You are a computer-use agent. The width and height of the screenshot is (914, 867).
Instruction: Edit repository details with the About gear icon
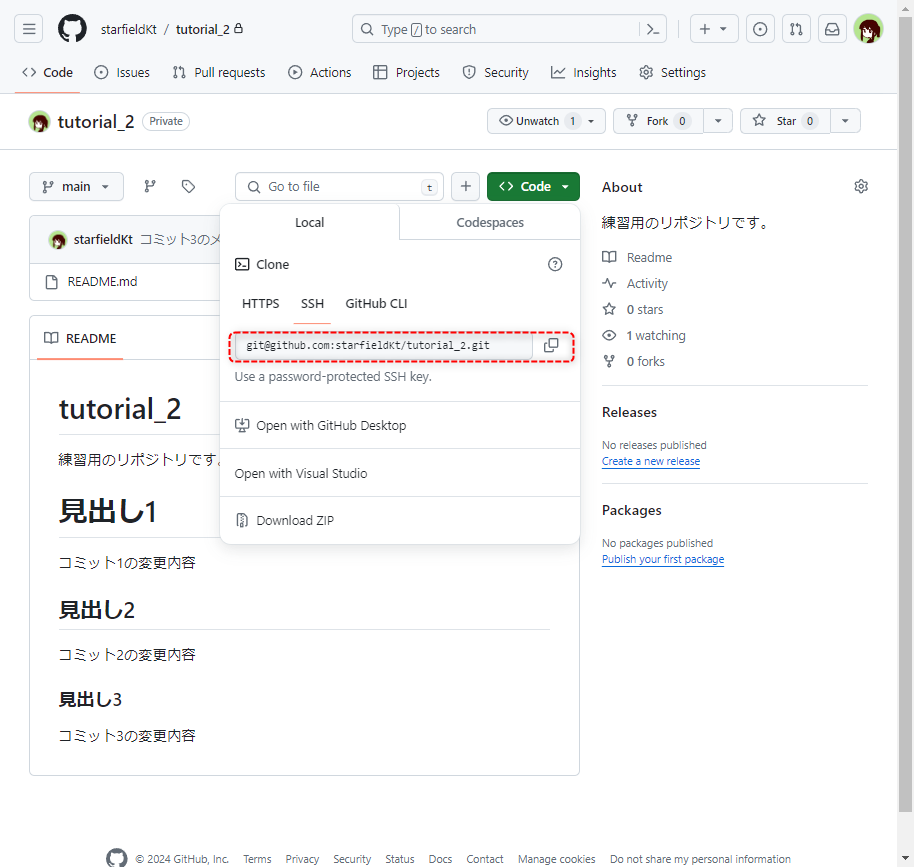click(861, 187)
